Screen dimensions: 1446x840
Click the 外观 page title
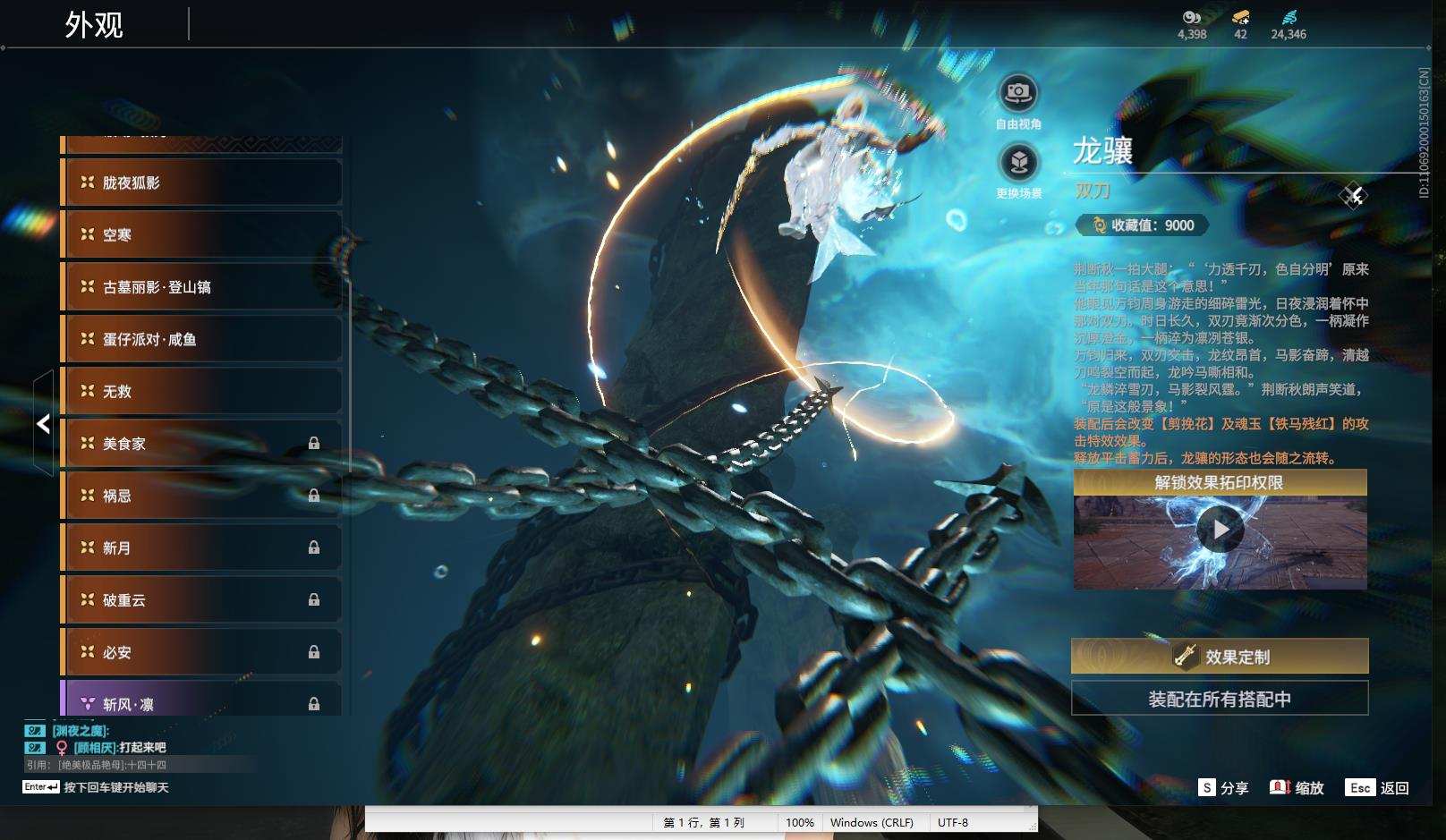pyautogui.click(x=94, y=25)
